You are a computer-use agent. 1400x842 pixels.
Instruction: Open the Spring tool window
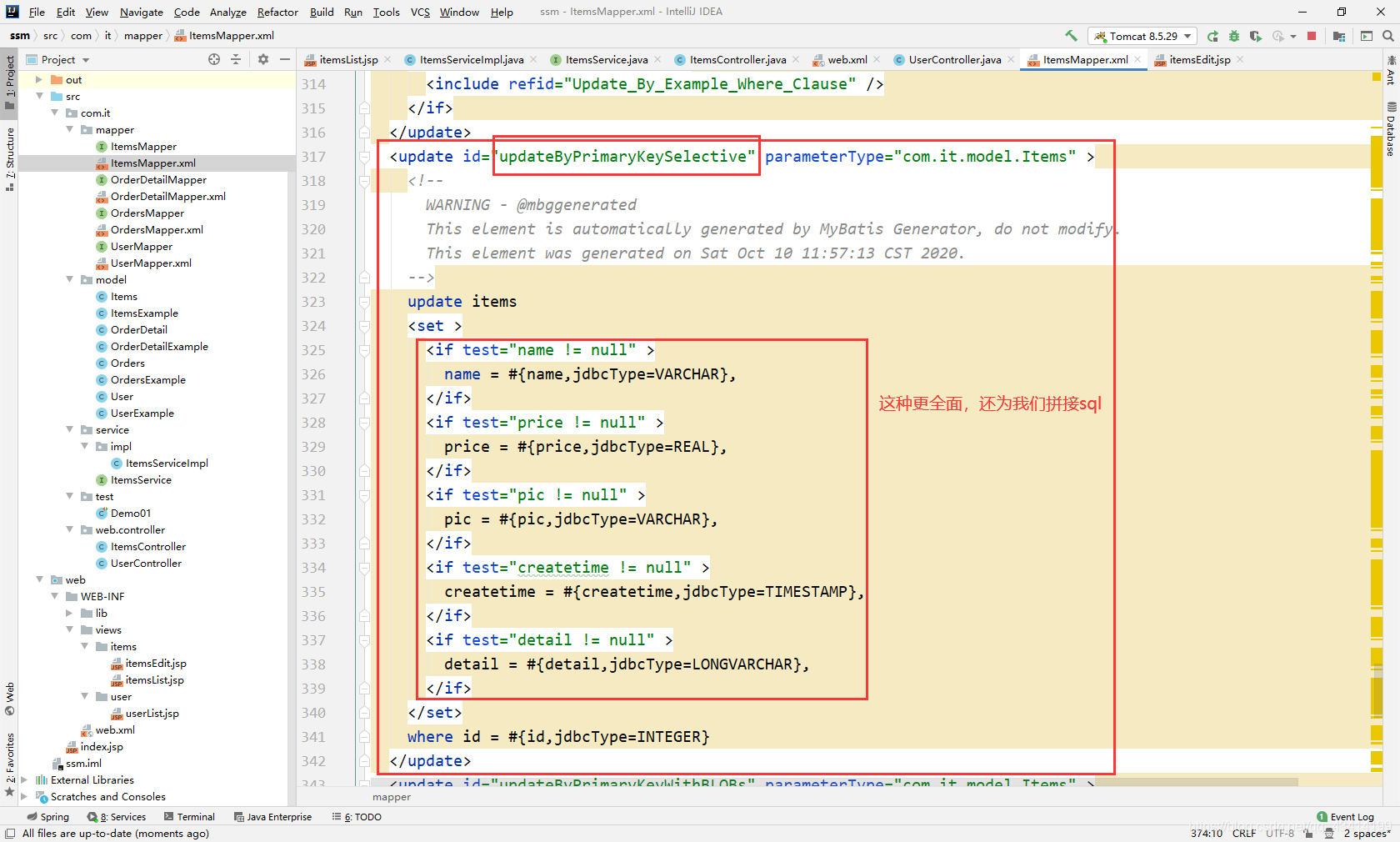(x=48, y=817)
